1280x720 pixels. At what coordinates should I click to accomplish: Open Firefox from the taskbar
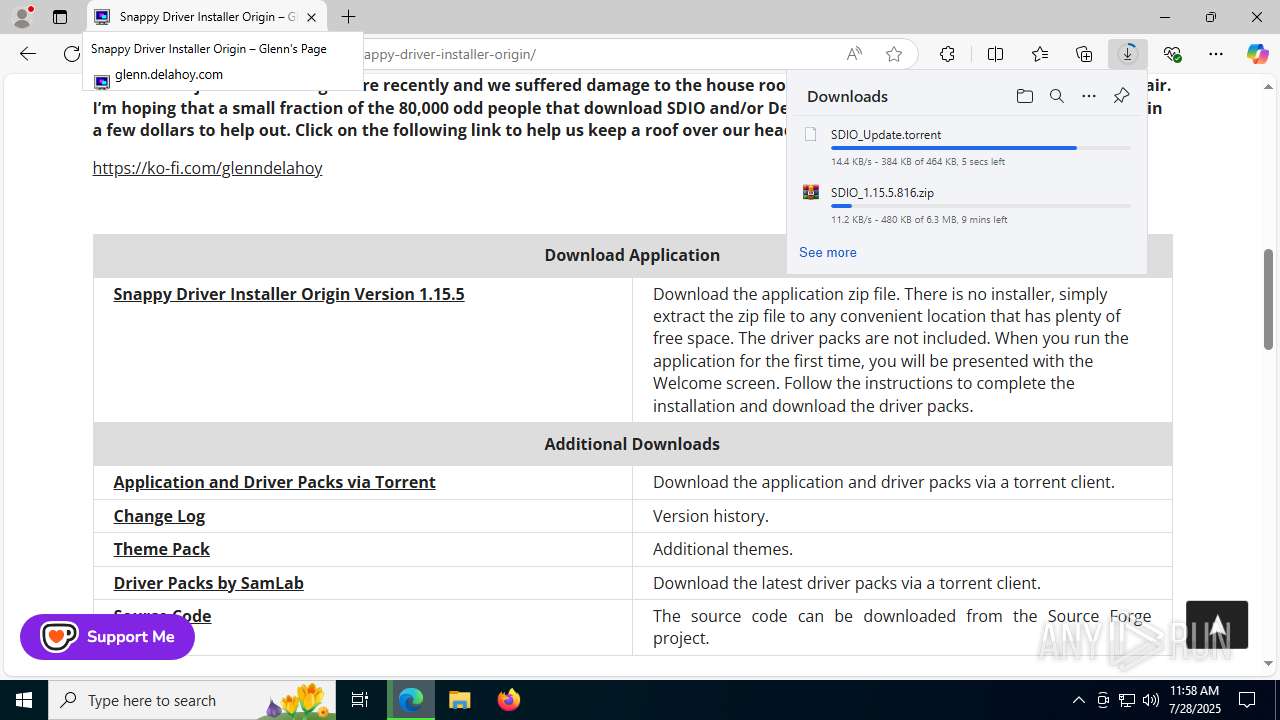coord(508,700)
